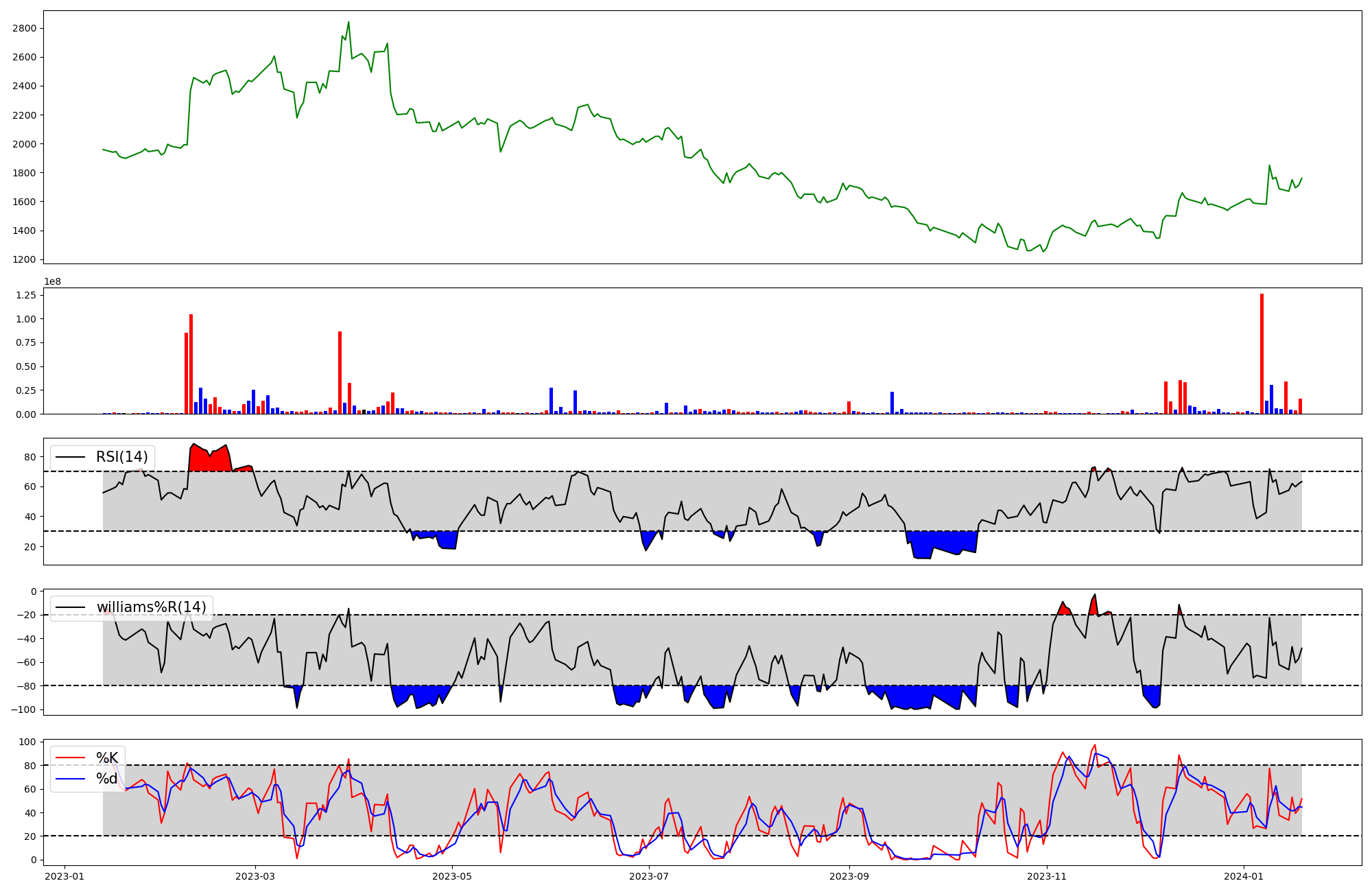Click the 0.50 volume axis label

click(x=27, y=366)
